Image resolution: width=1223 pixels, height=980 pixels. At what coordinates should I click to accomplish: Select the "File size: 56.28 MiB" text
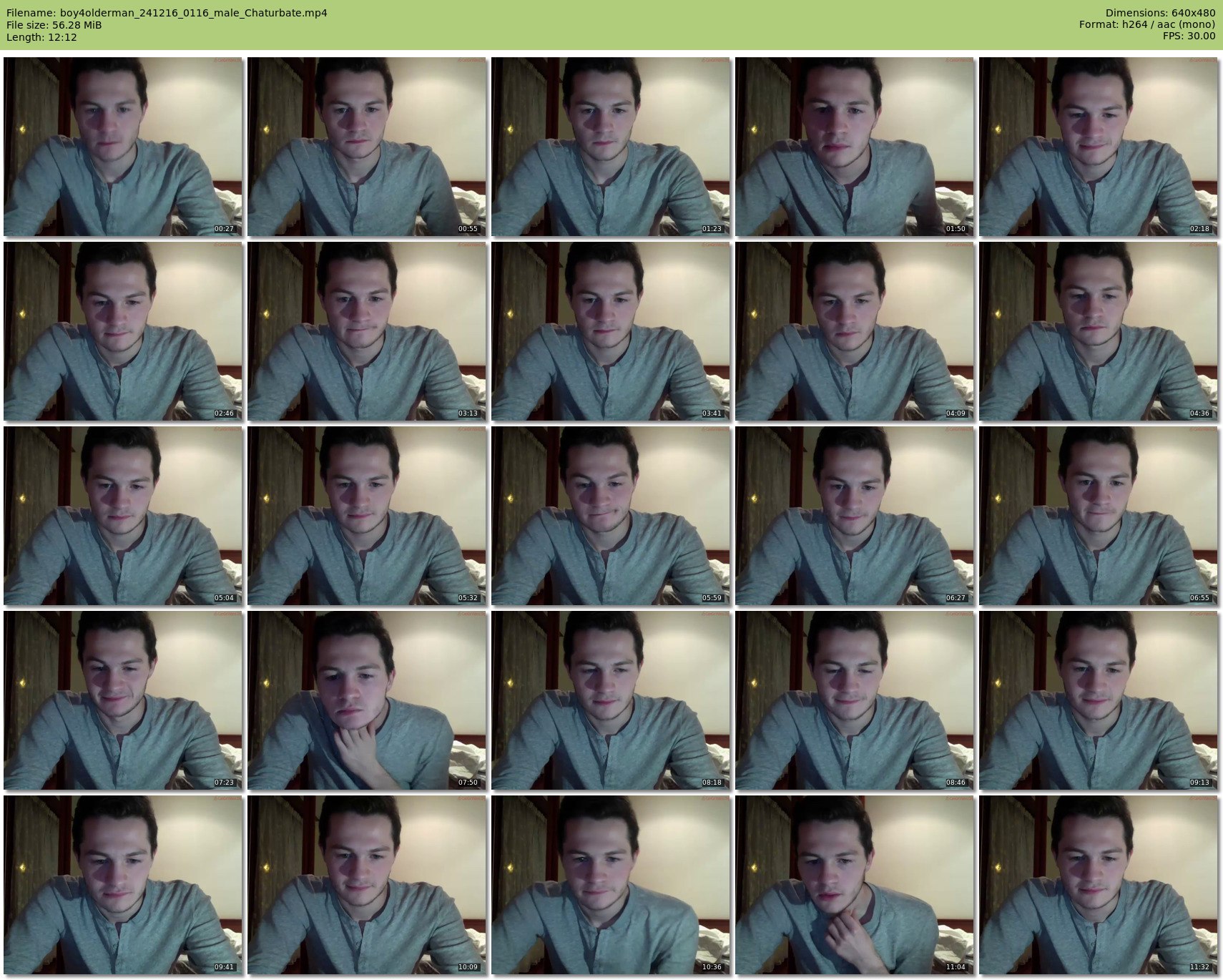tap(54, 25)
